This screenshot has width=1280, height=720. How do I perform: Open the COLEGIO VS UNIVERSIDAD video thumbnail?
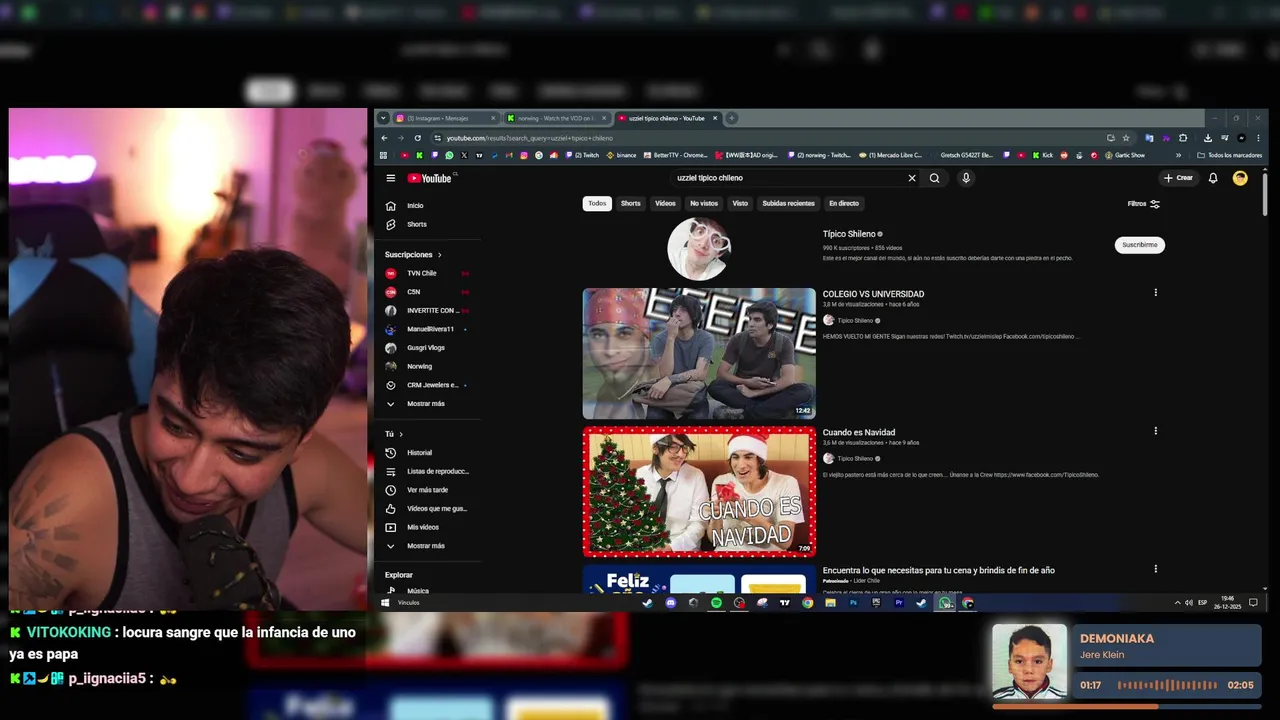point(699,353)
